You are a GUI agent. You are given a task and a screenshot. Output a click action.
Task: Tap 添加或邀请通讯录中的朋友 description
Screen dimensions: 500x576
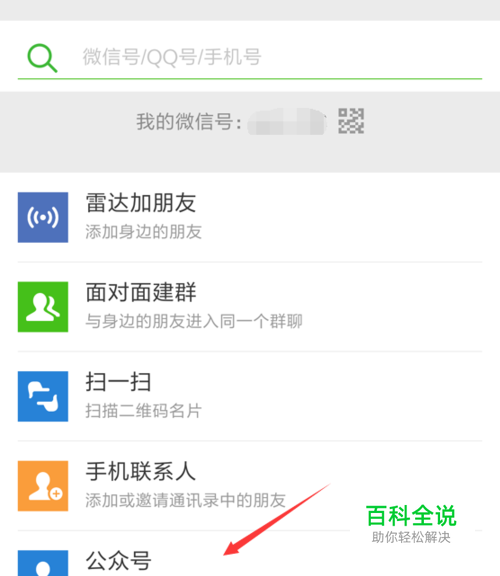click(x=186, y=500)
